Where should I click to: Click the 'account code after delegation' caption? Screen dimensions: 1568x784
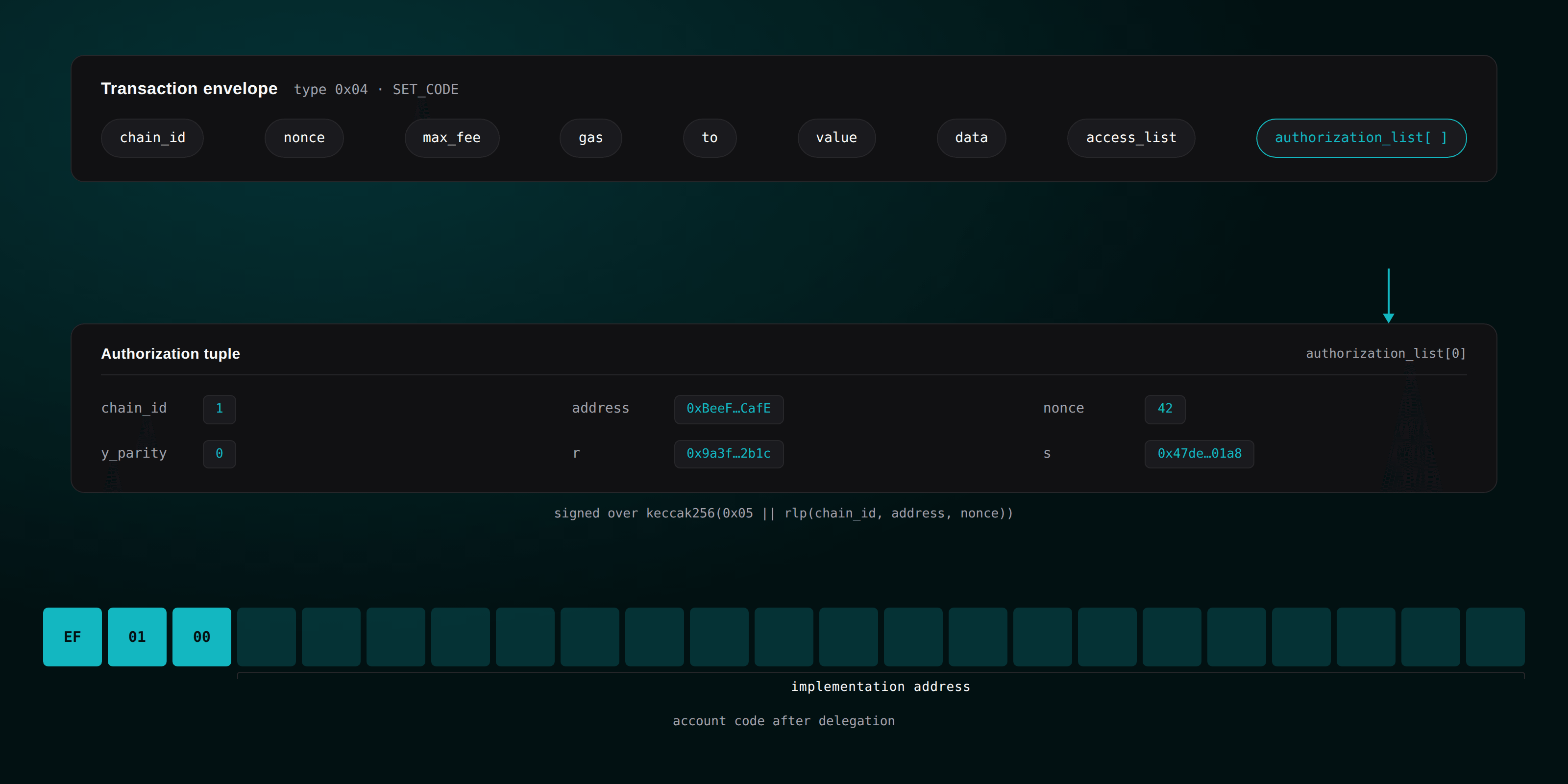[784, 721]
